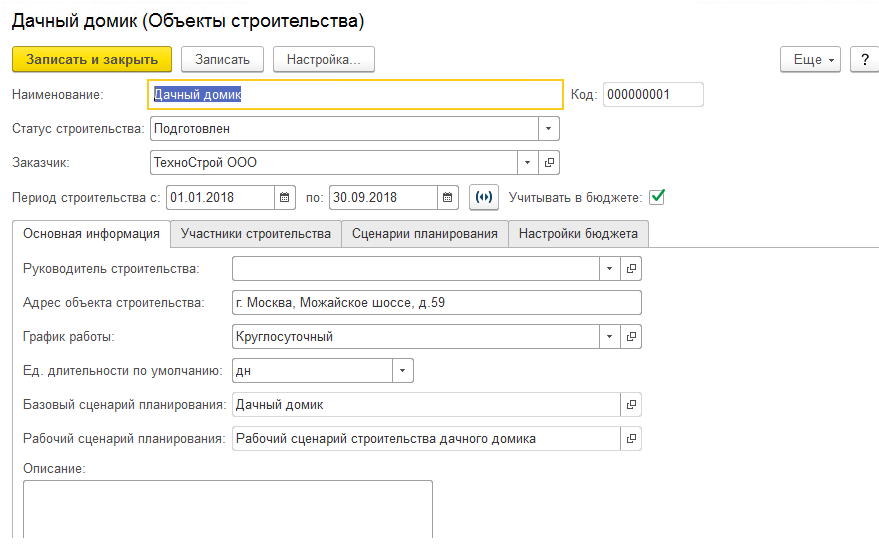Click the Наименование input field

click(x=355, y=94)
